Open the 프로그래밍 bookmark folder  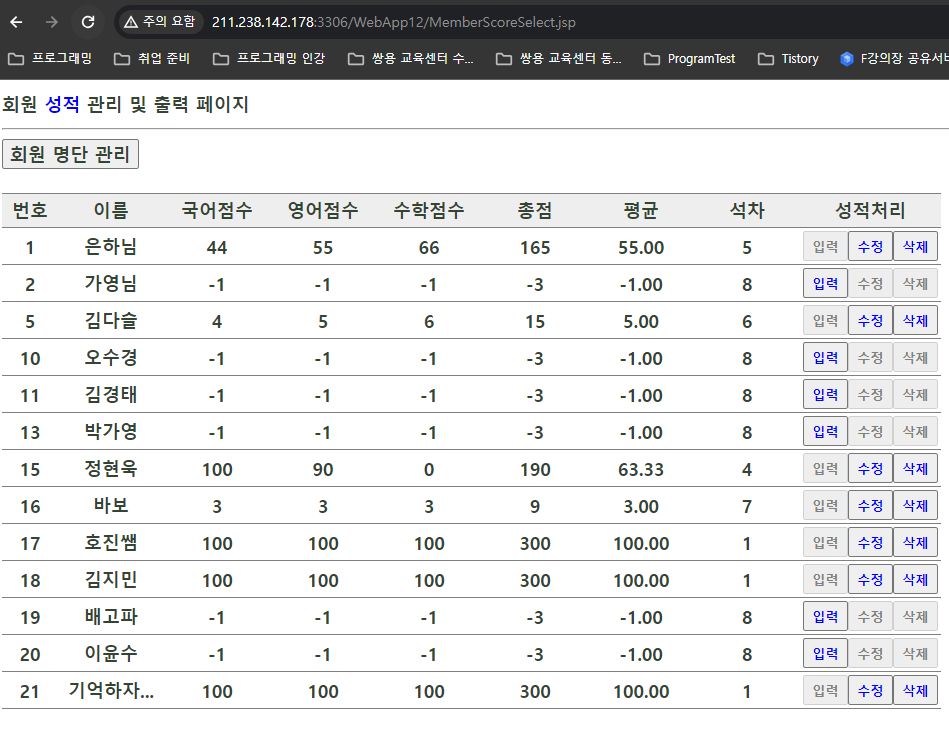50,59
